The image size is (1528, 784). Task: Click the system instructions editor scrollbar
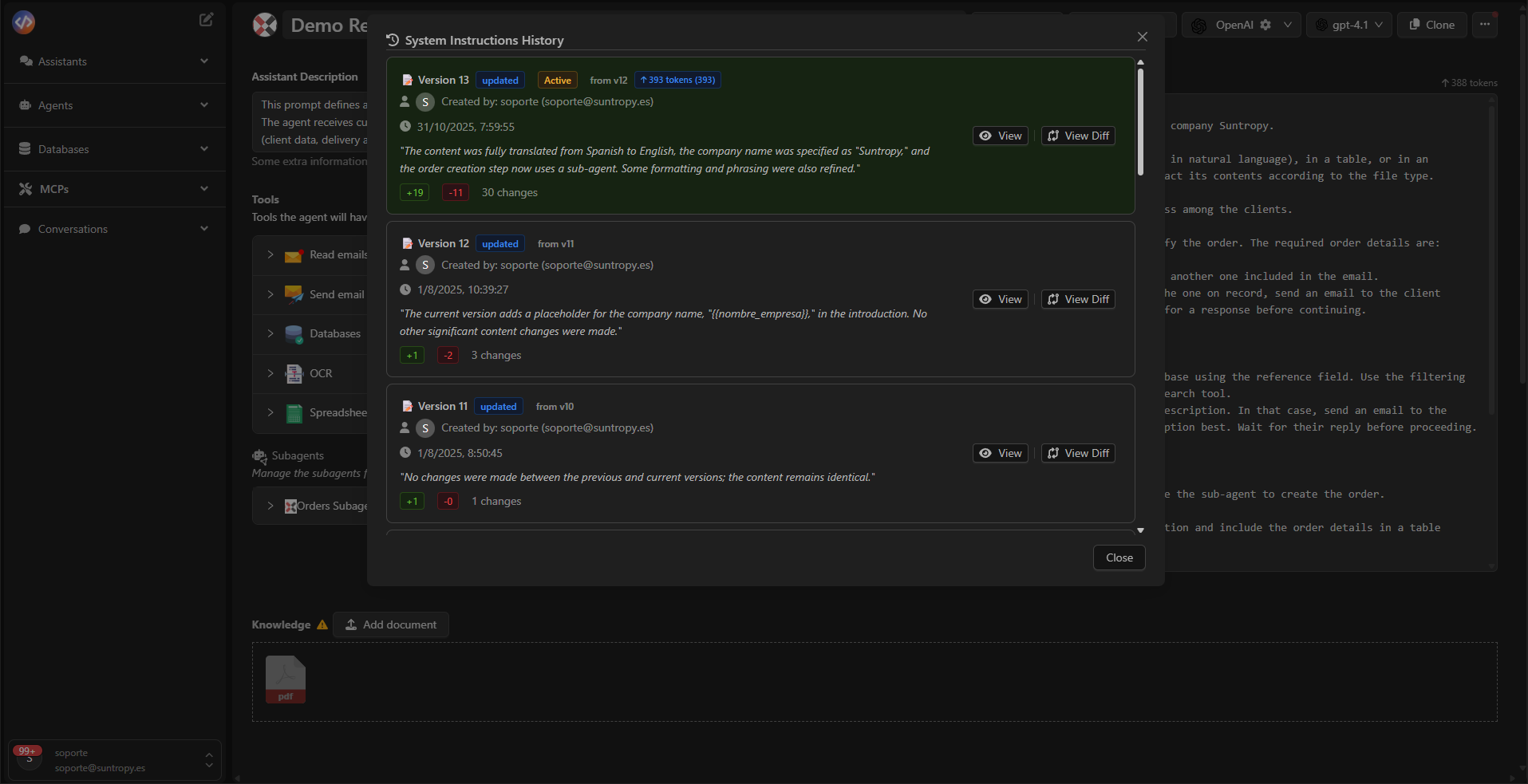point(1491,261)
